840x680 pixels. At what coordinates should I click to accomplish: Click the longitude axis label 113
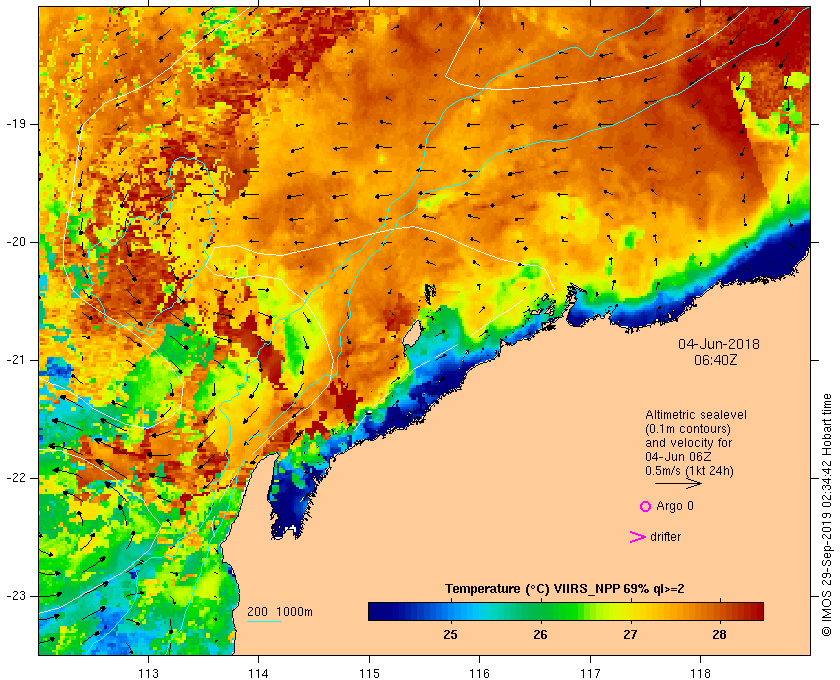click(x=148, y=674)
